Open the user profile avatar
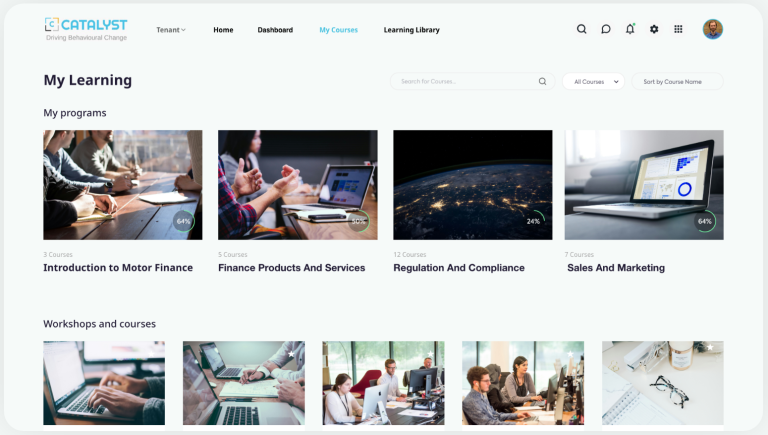The height and width of the screenshot is (435, 768). (x=713, y=29)
